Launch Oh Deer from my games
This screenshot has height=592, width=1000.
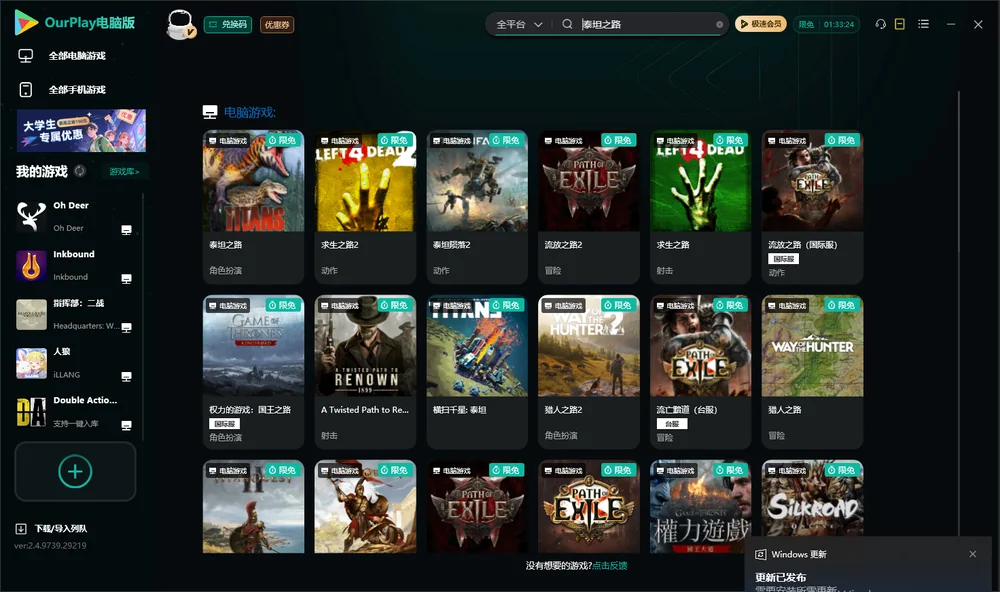coord(73,216)
